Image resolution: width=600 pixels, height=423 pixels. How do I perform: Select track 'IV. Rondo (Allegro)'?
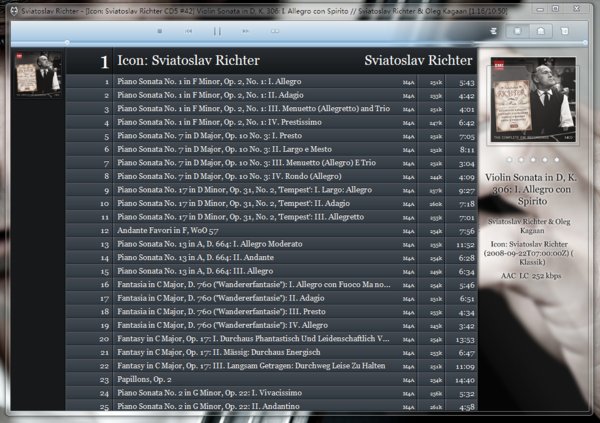[x=271, y=176]
